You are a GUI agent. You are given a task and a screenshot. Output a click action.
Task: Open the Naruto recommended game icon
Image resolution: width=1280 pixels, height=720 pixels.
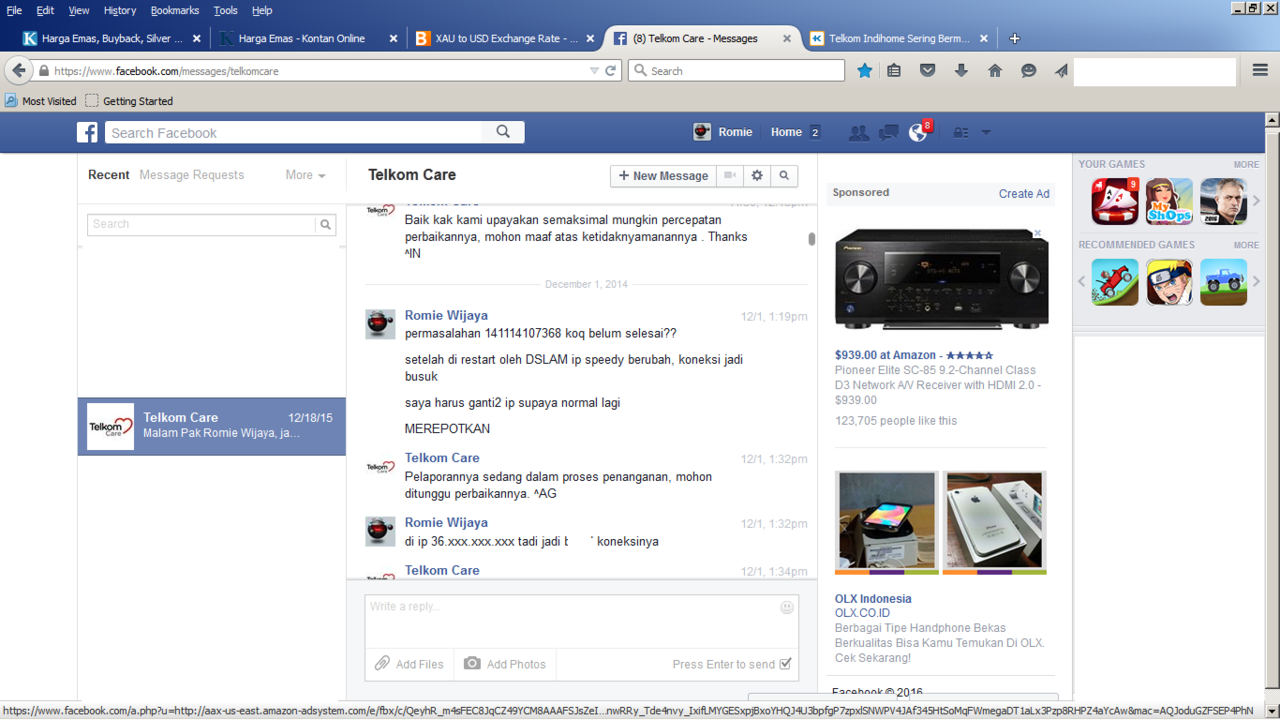click(1169, 282)
